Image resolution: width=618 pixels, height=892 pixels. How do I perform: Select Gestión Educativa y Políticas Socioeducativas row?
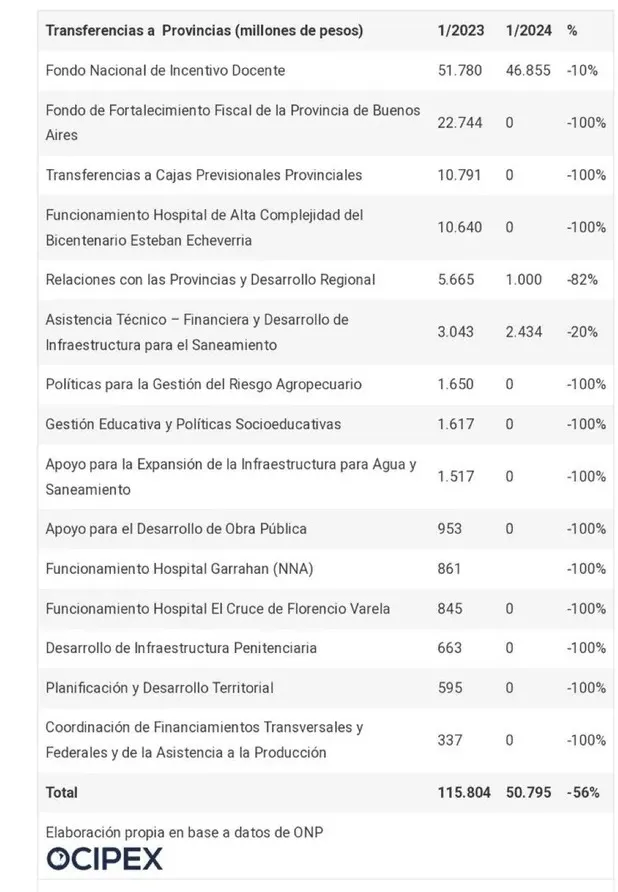(193, 424)
